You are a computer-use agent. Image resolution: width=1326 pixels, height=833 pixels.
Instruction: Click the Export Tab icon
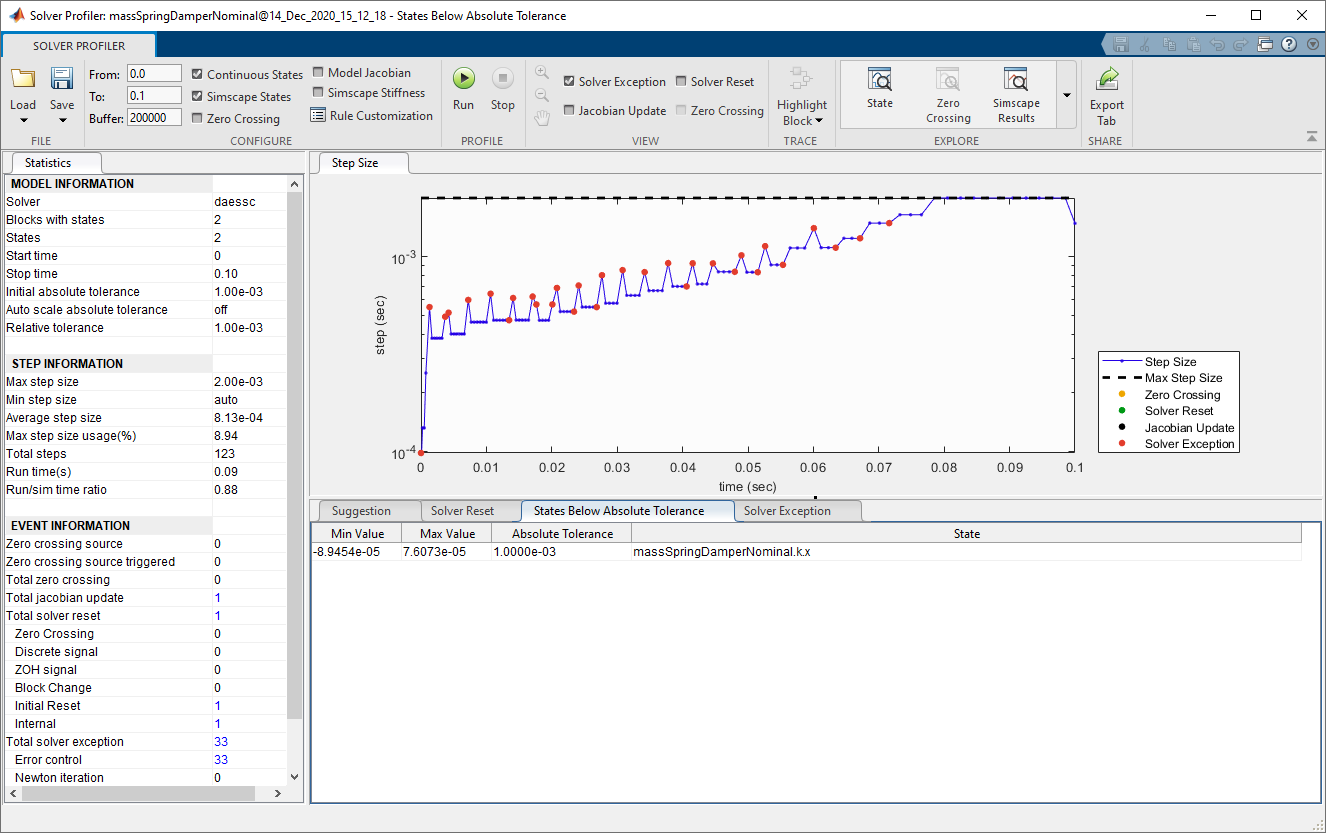tap(1107, 94)
